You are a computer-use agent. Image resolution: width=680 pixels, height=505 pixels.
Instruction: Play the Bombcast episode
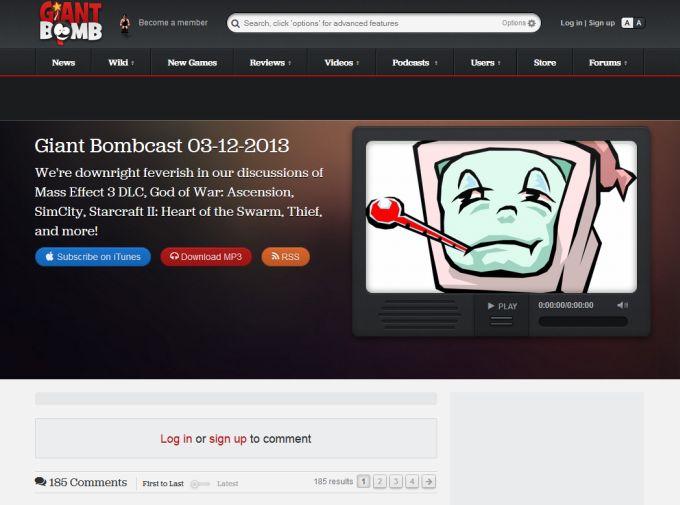point(502,306)
